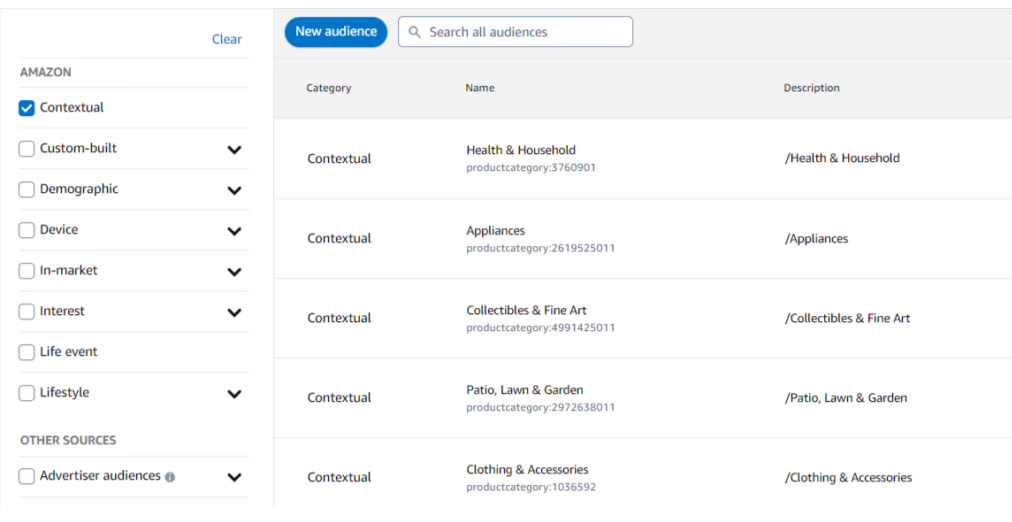Open the In-market dropdown arrow
This screenshot has height=522, width=1012.
[x=234, y=272]
